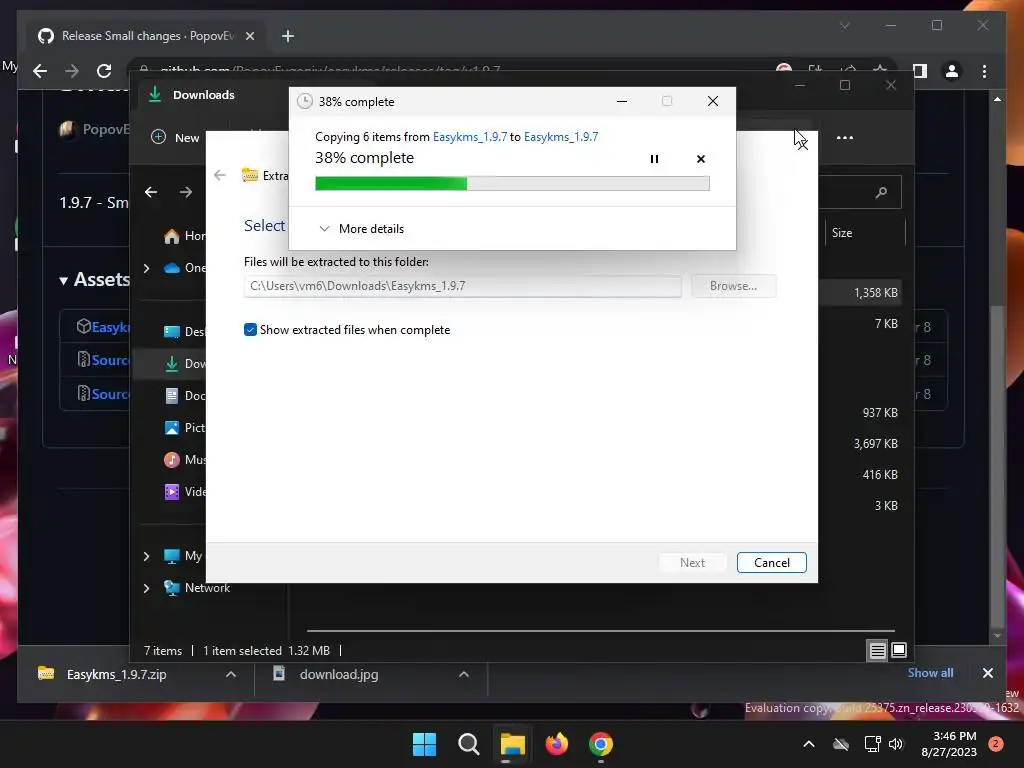Open Chrome side panel
The height and width of the screenshot is (768, 1024).
(920, 71)
